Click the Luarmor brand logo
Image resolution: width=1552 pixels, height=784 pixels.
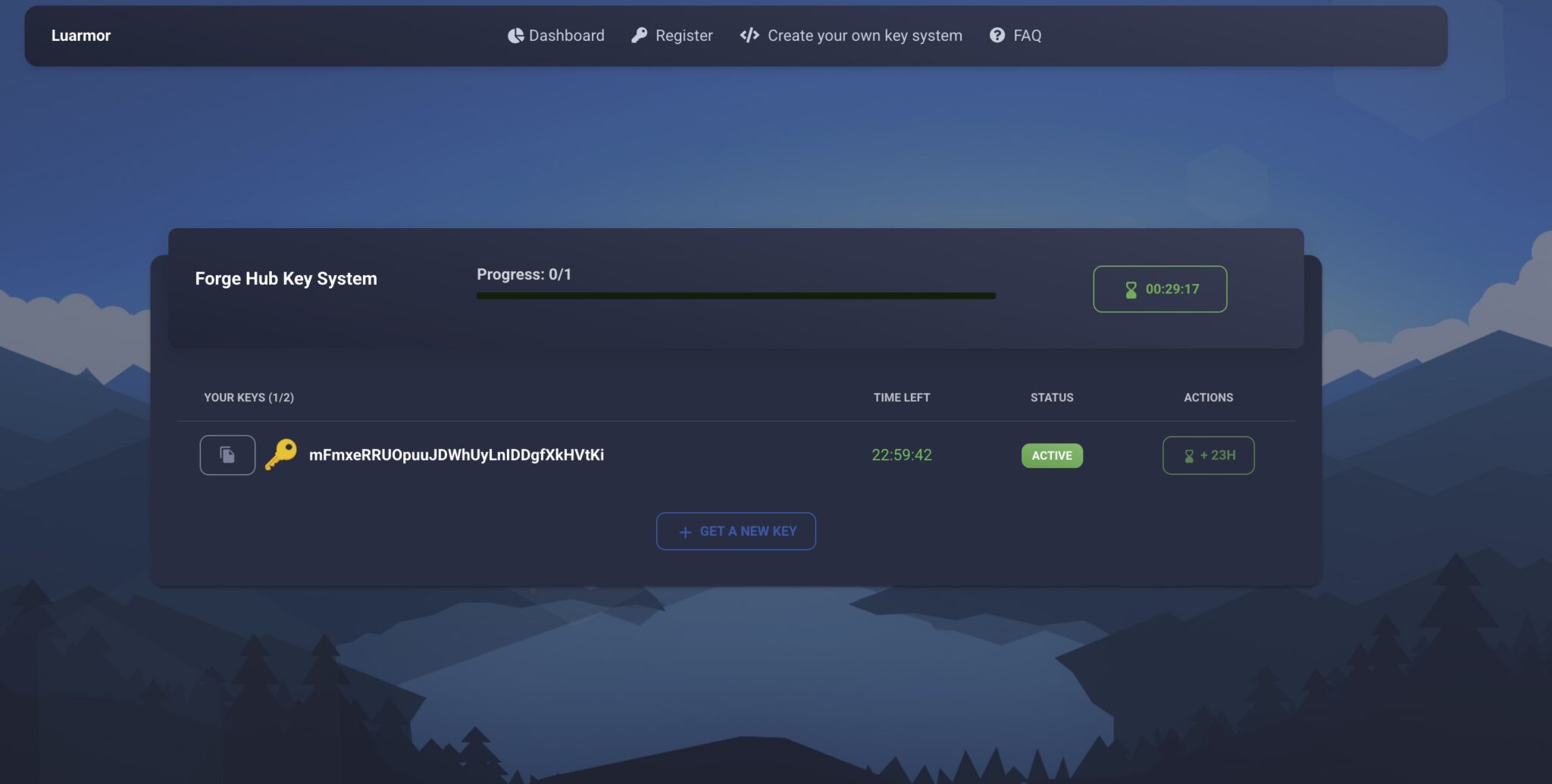tap(81, 36)
